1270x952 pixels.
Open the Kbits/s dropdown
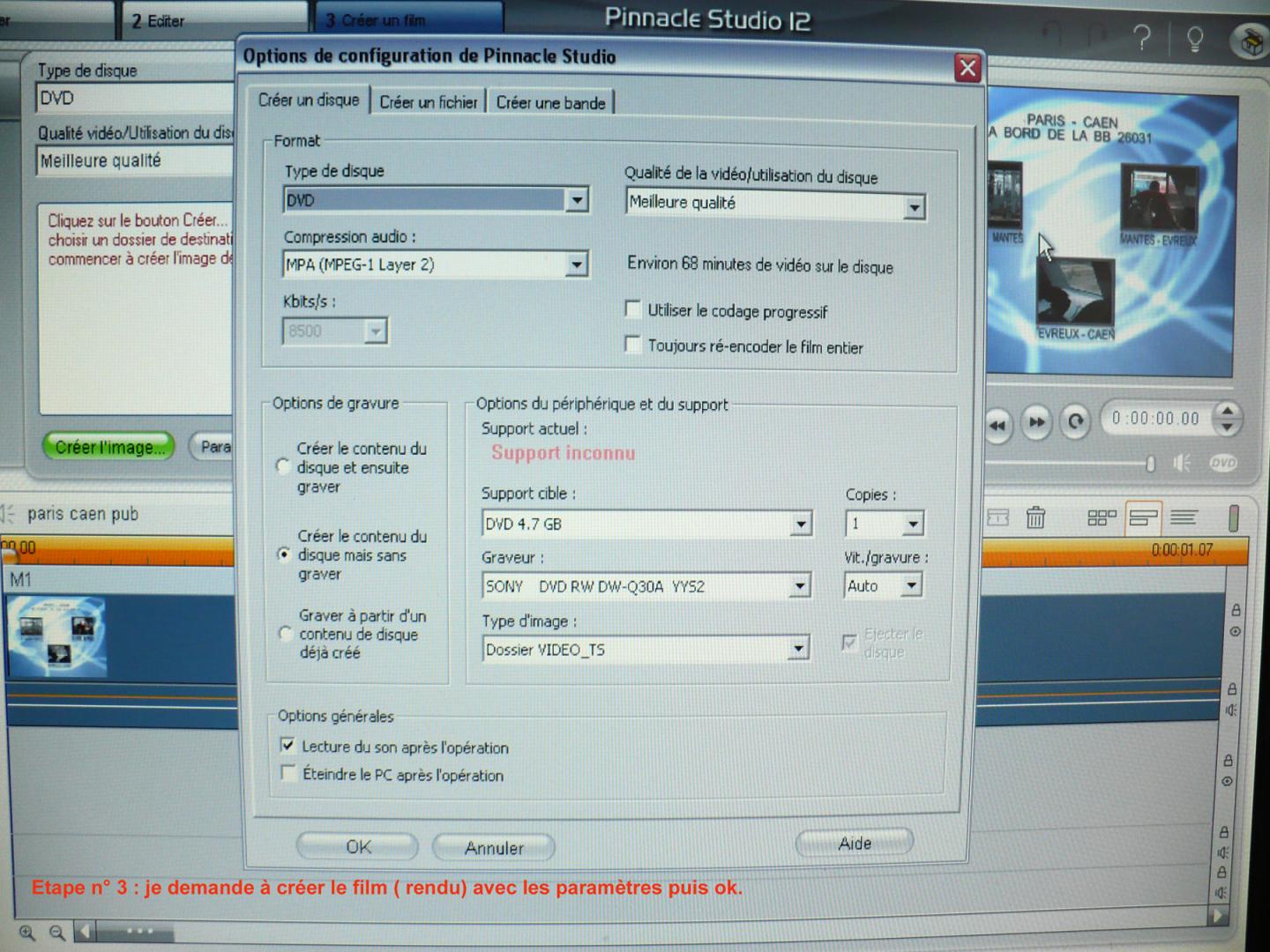[x=376, y=331]
